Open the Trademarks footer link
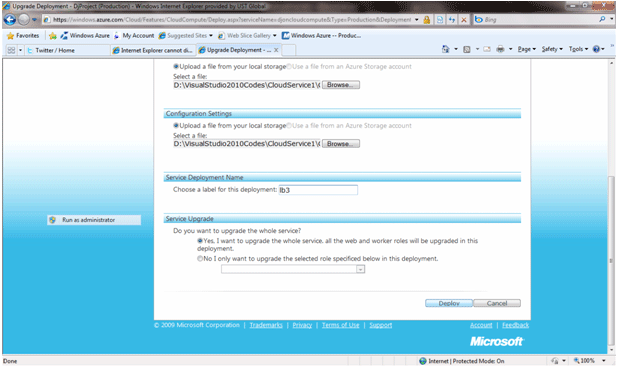This screenshot has height=367, width=618. point(266,325)
